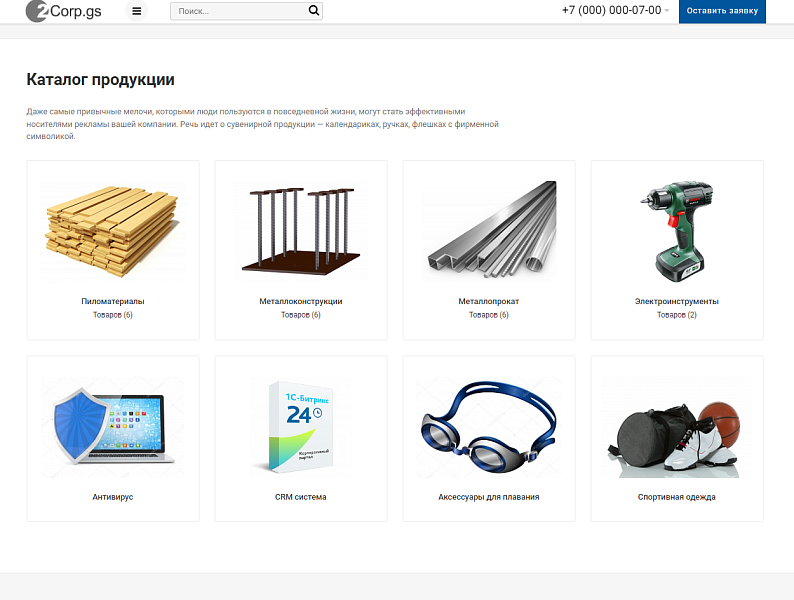Select the steel profiles product image
794x600 pixels.
489,229
